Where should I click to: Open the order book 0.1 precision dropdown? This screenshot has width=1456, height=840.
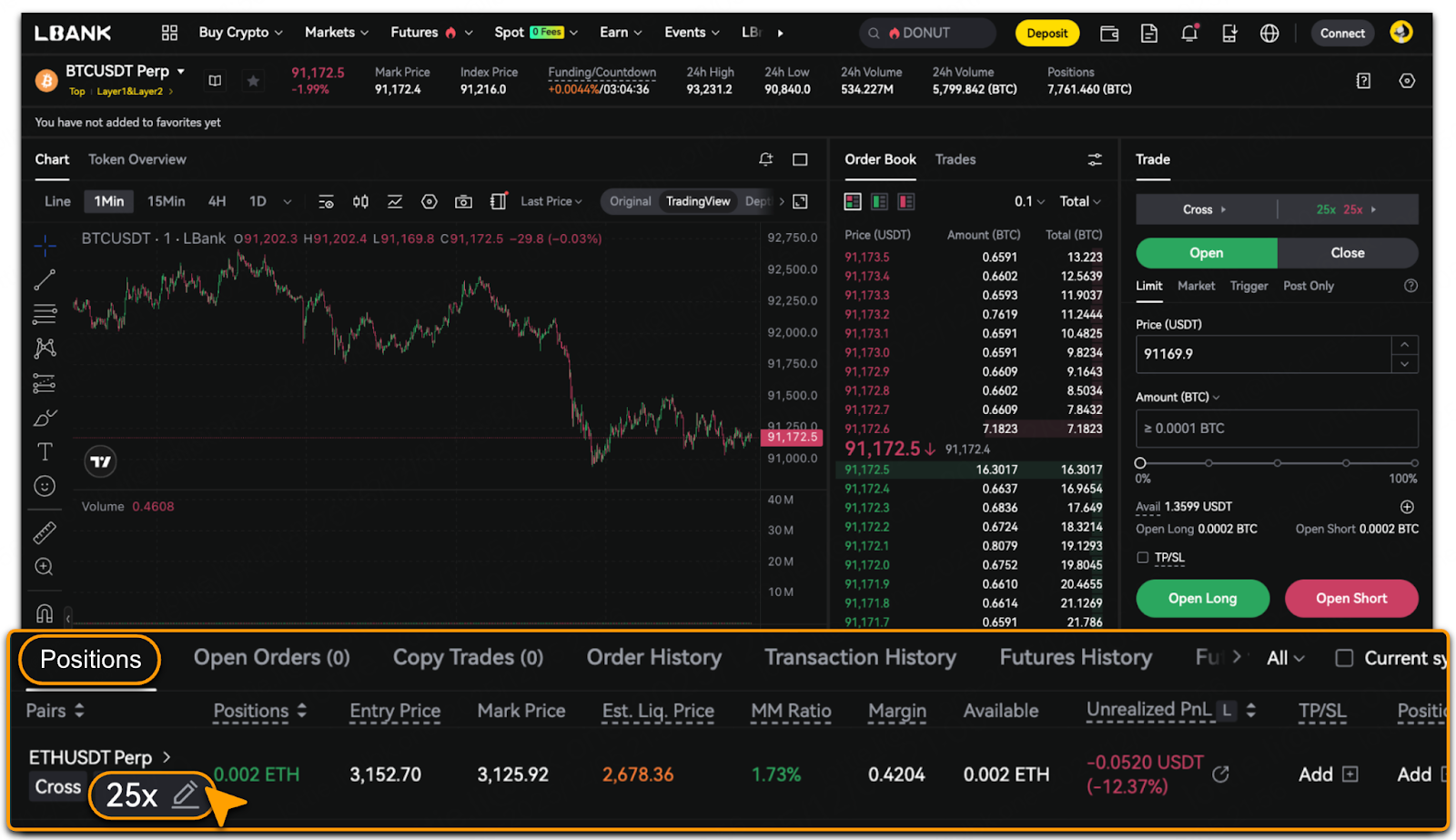[x=1029, y=201]
